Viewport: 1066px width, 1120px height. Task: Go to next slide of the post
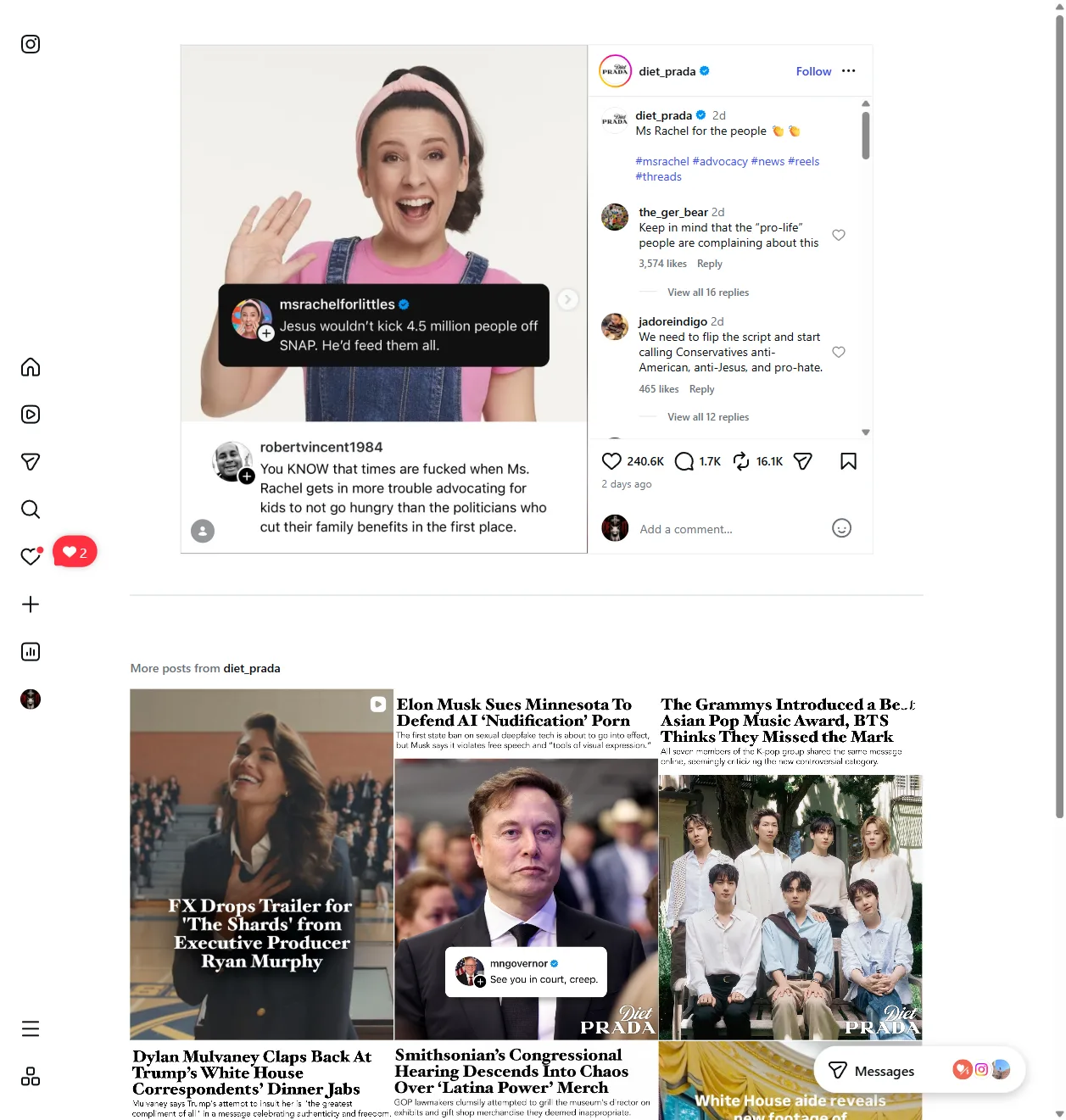click(567, 299)
